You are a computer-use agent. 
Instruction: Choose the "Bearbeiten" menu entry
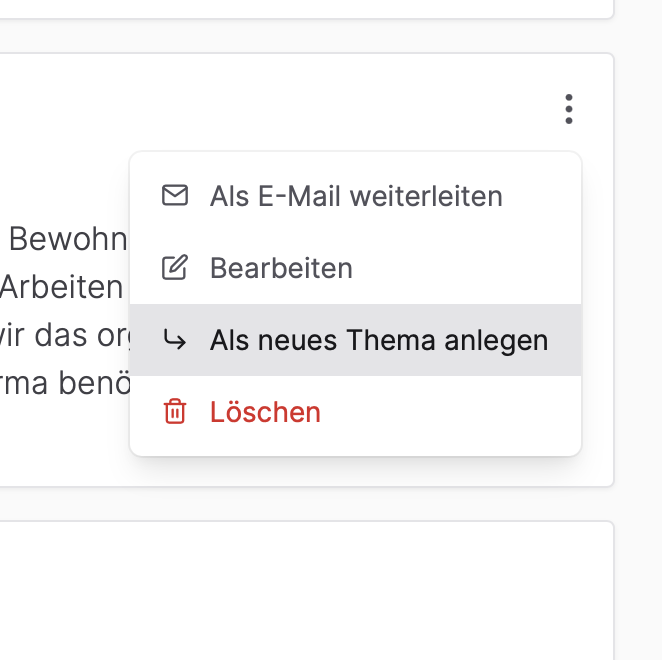click(x=281, y=268)
